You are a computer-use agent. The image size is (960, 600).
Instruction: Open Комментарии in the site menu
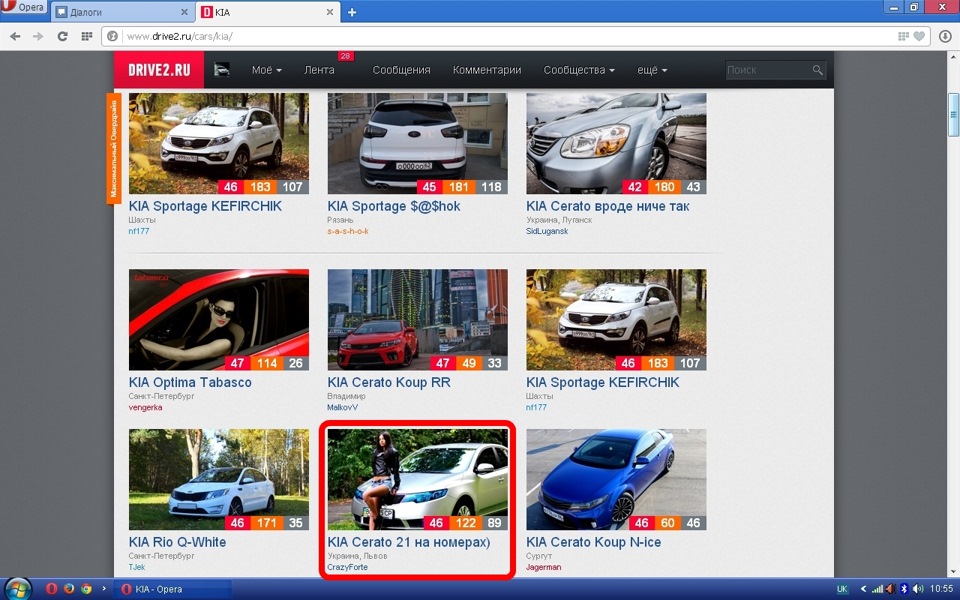487,70
